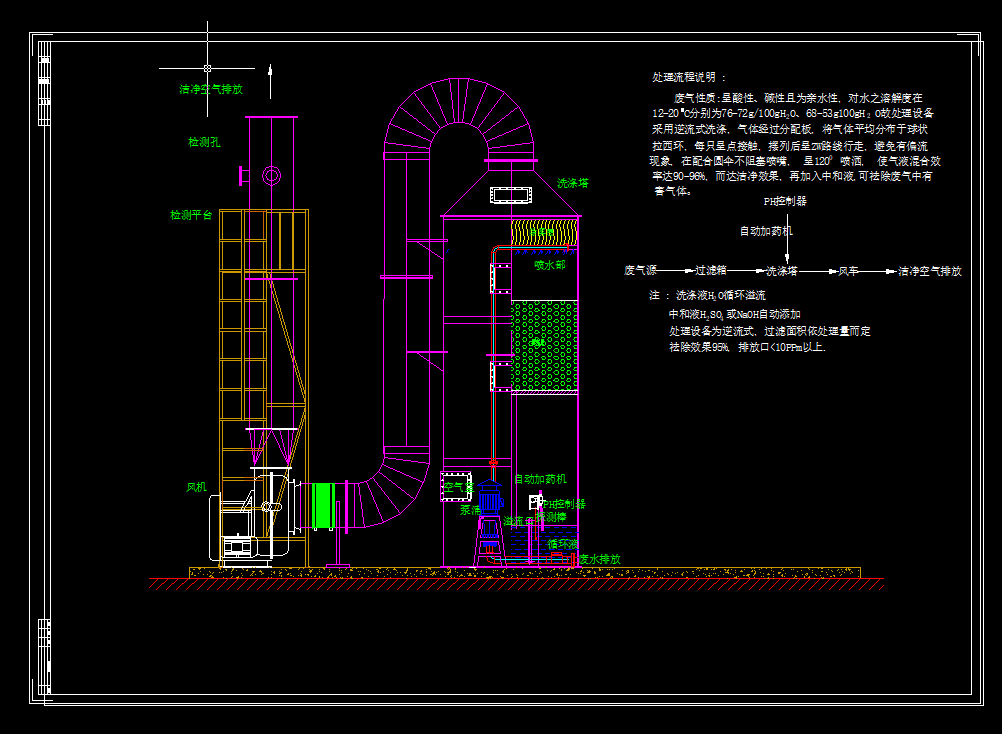This screenshot has height=734, width=1002.
Task: Select the green flexible duct connector at the fan outlet
Action: tap(323, 506)
